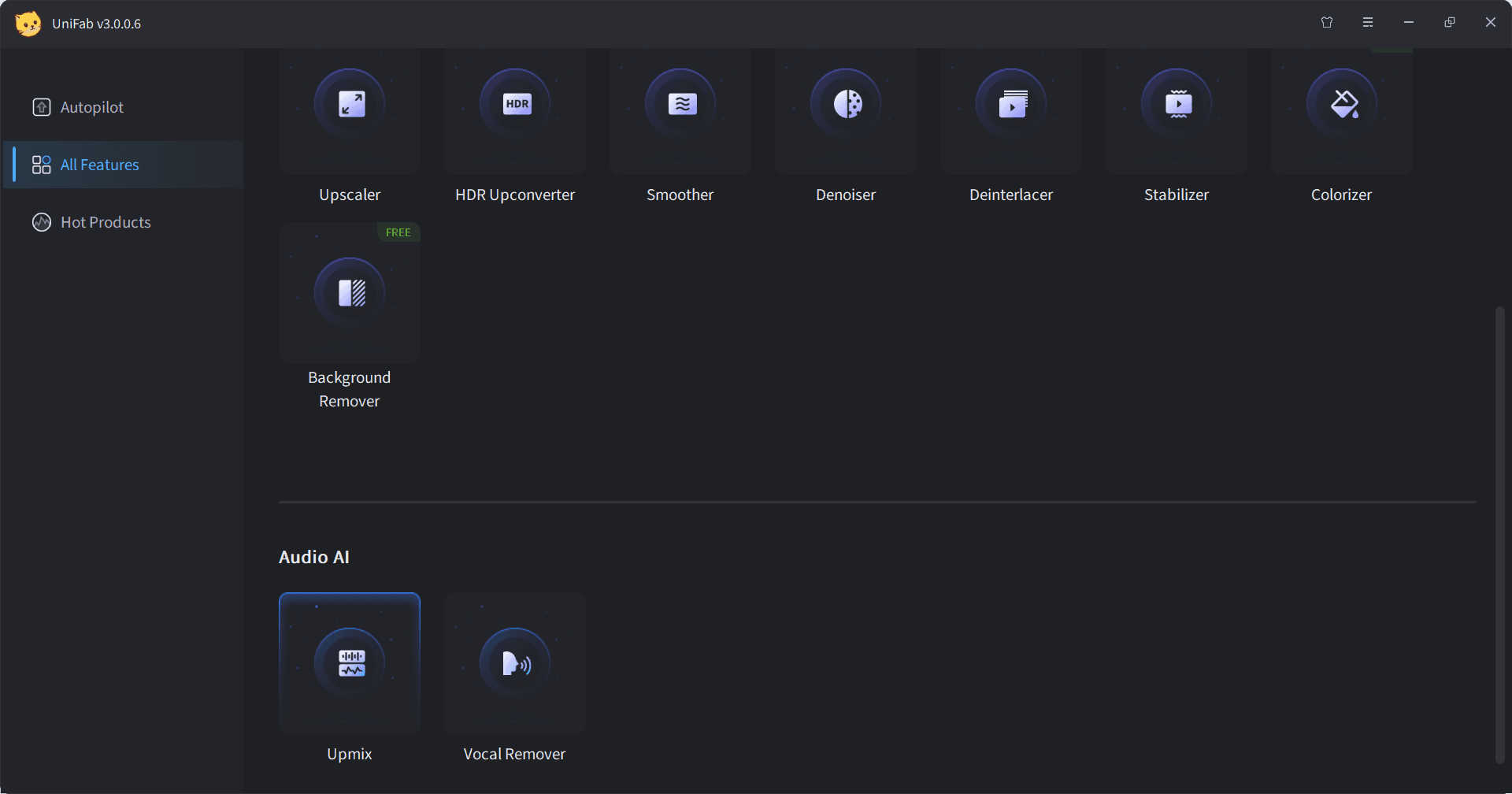1512x794 pixels.
Task: Restore down the UniFab window
Action: coord(1450,23)
